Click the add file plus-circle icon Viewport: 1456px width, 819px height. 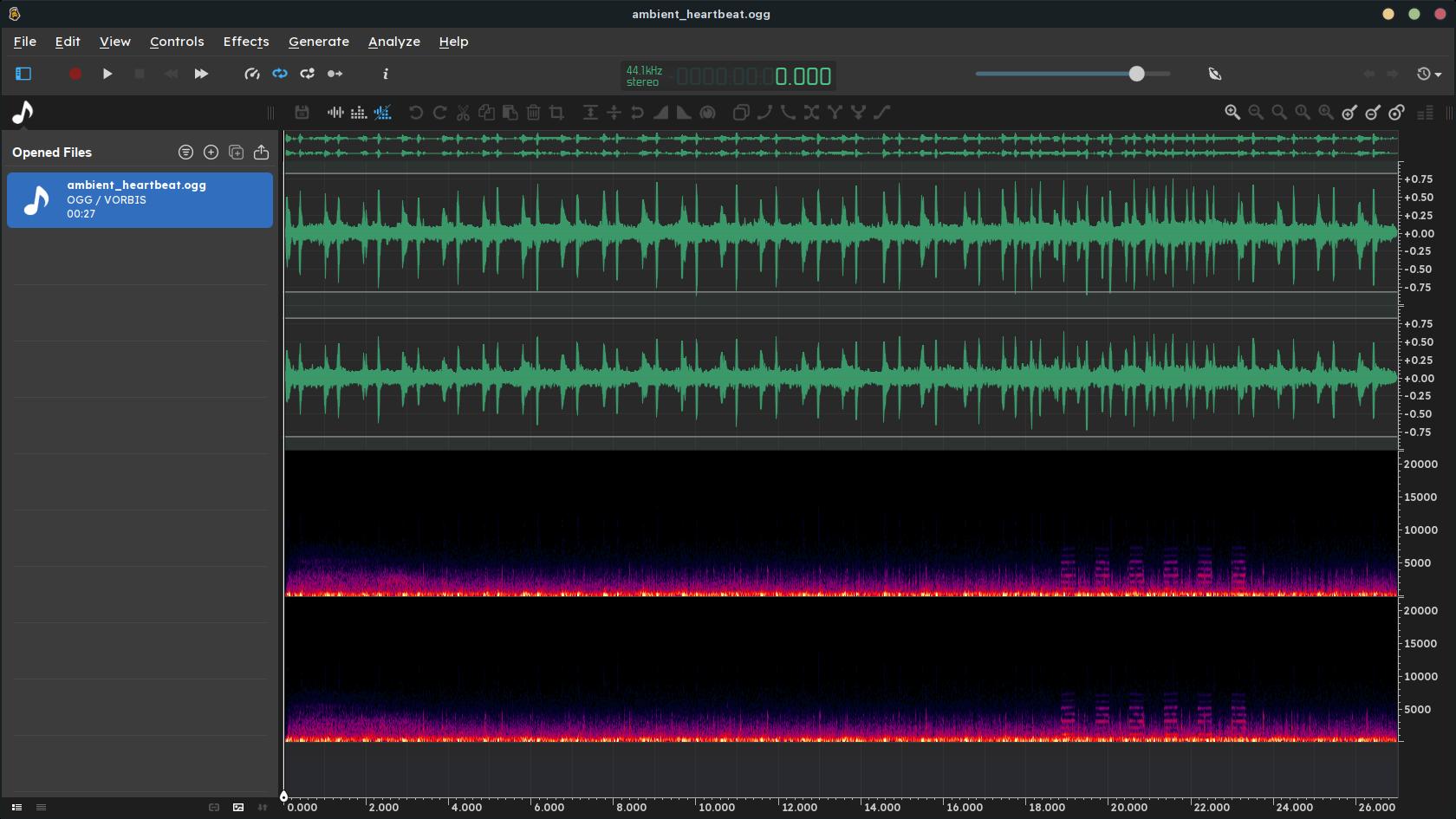pos(211,153)
